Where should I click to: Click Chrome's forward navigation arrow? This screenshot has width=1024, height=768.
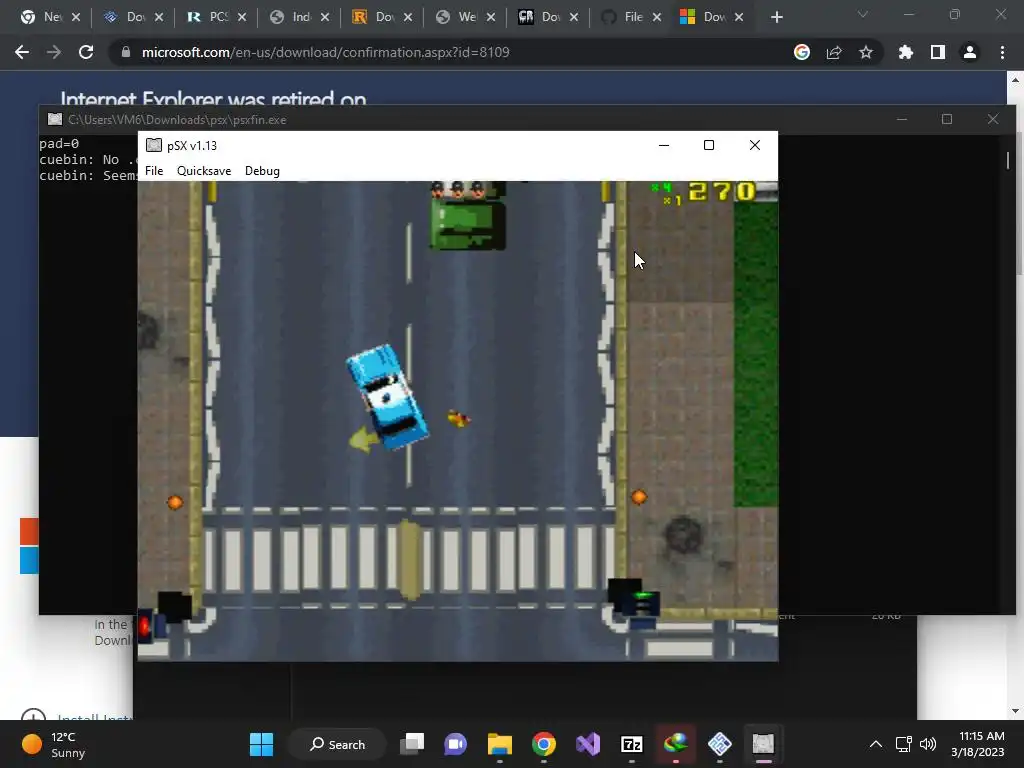54,52
